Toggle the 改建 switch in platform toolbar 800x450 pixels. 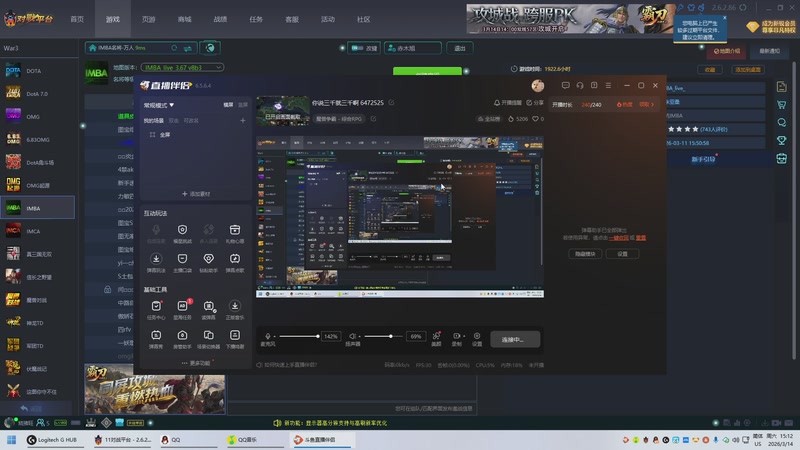(x=357, y=48)
